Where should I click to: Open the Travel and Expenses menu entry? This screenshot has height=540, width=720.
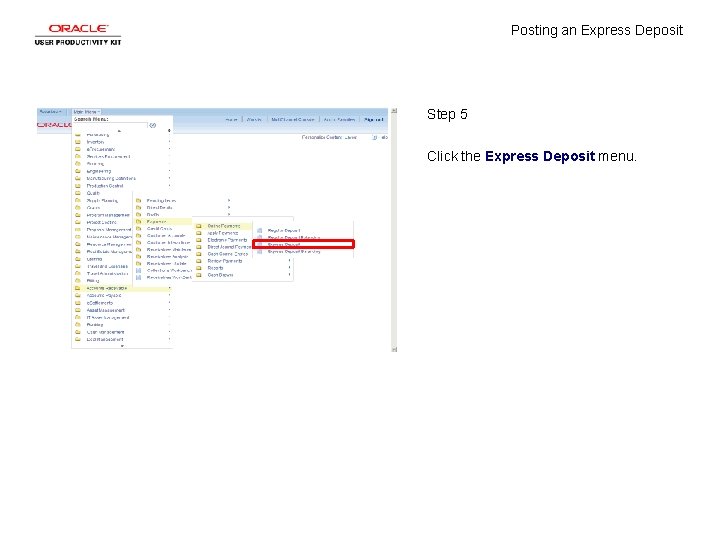(x=107, y=266)
